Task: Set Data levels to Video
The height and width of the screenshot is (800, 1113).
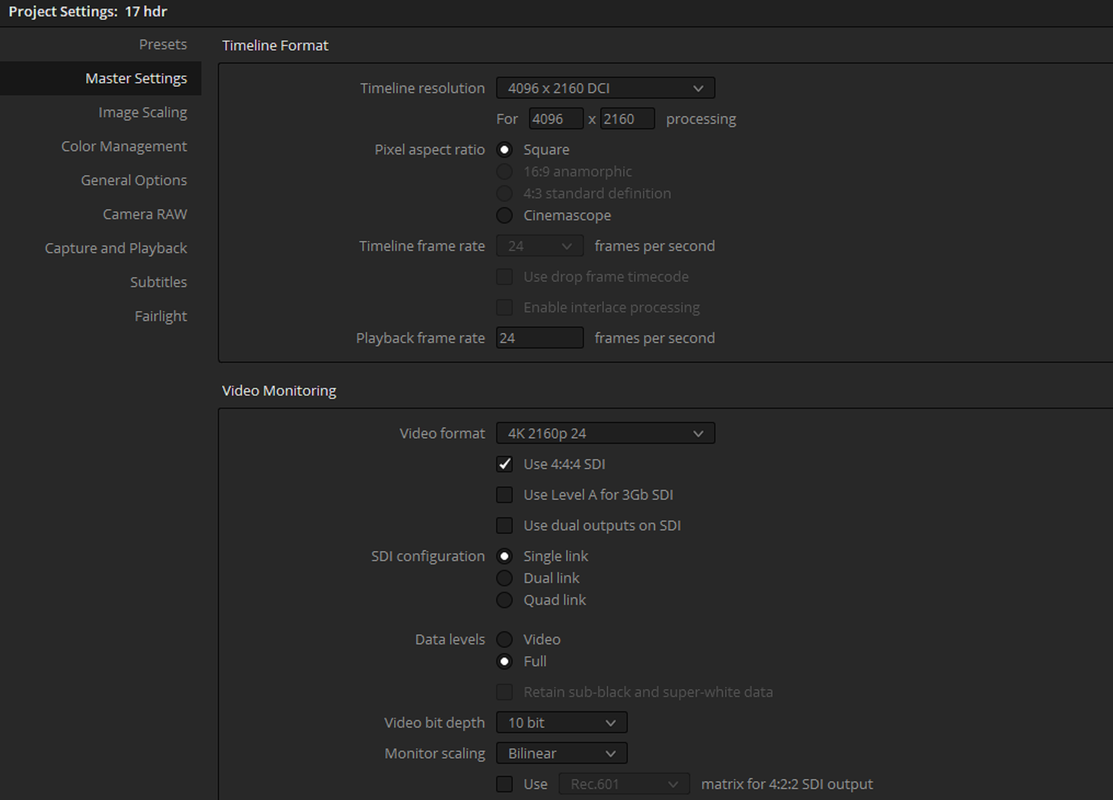Action: 505,640
